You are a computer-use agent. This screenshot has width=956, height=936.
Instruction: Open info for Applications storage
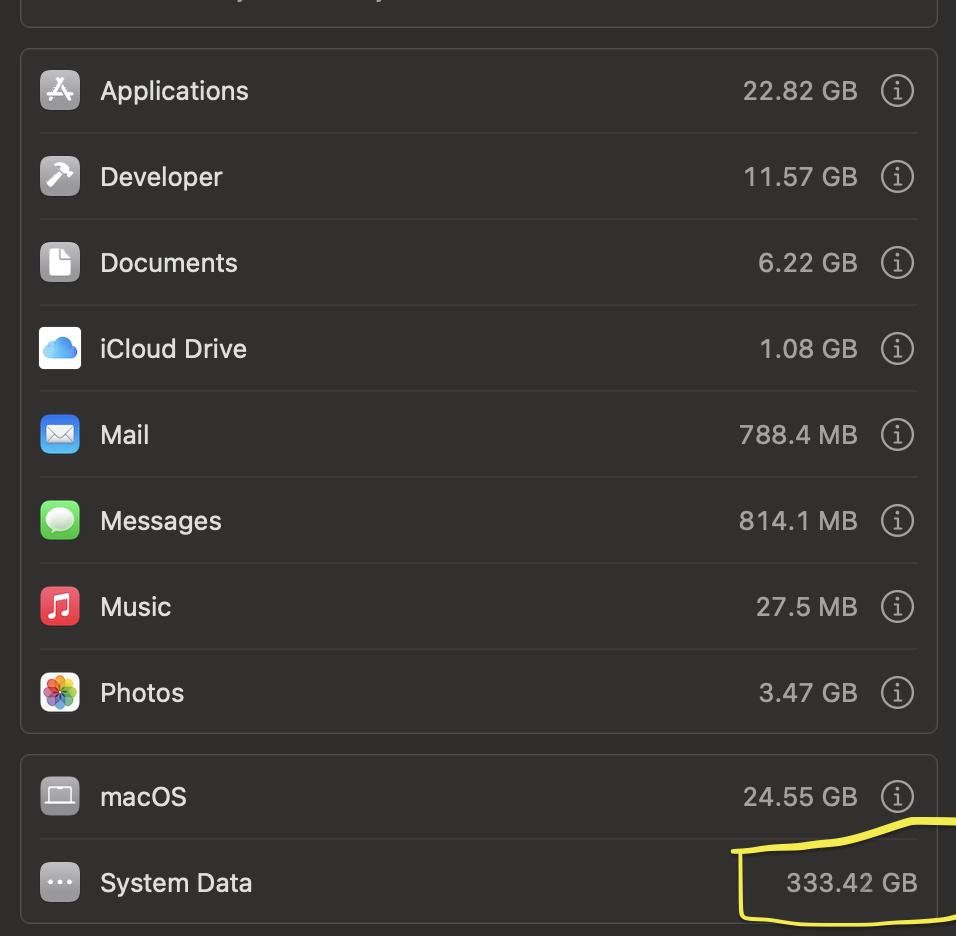(897, 91)
